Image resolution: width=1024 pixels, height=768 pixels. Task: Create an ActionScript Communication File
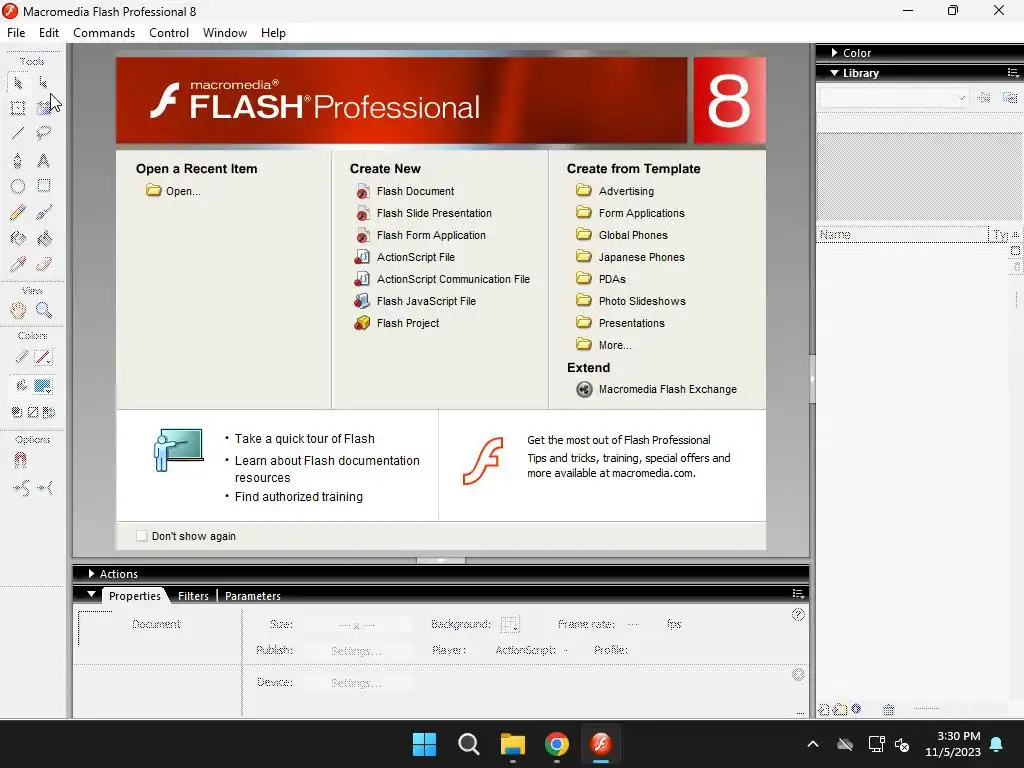click(x=442, y=279)
